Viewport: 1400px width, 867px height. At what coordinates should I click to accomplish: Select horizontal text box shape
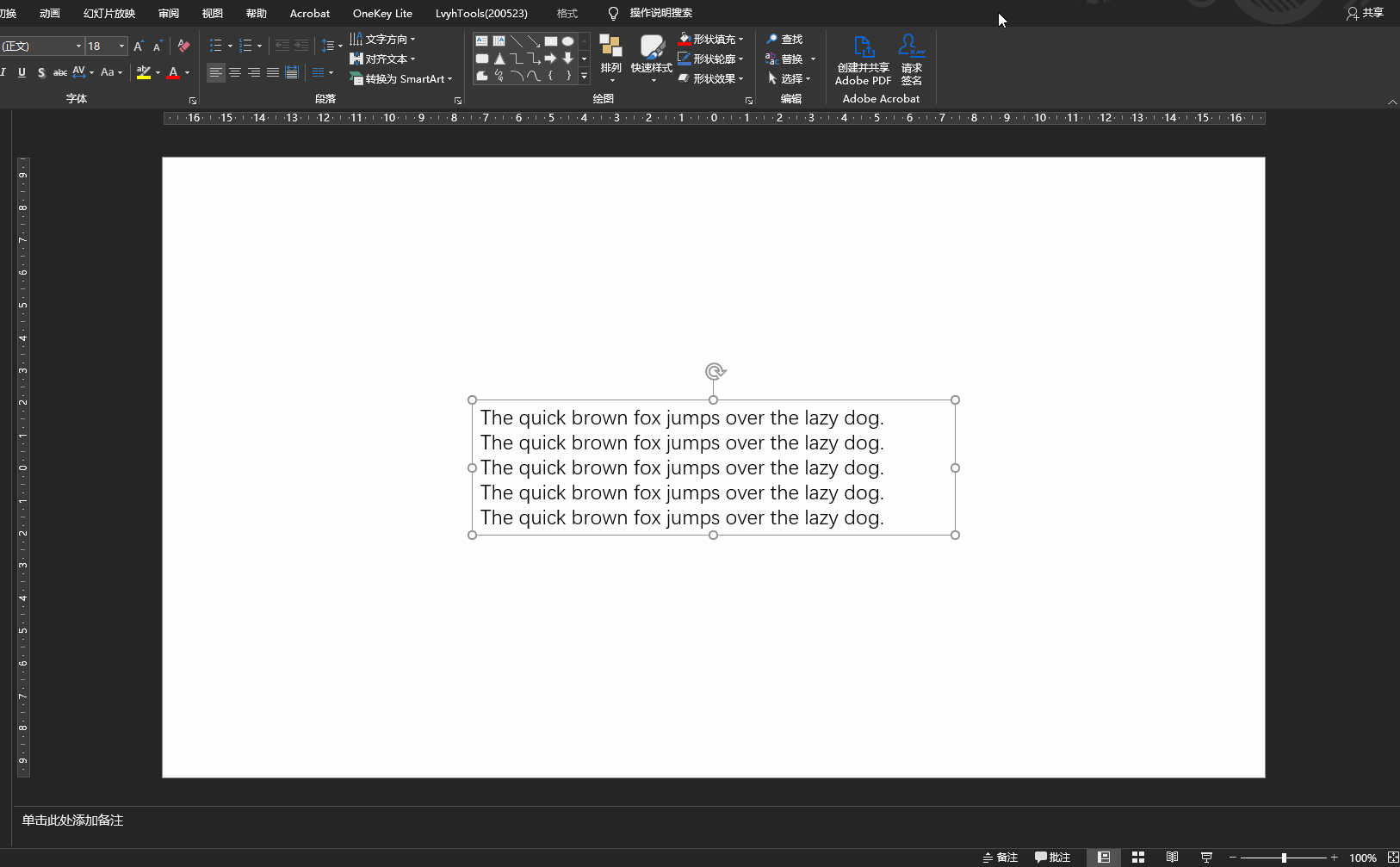click(x=482, y=41)
